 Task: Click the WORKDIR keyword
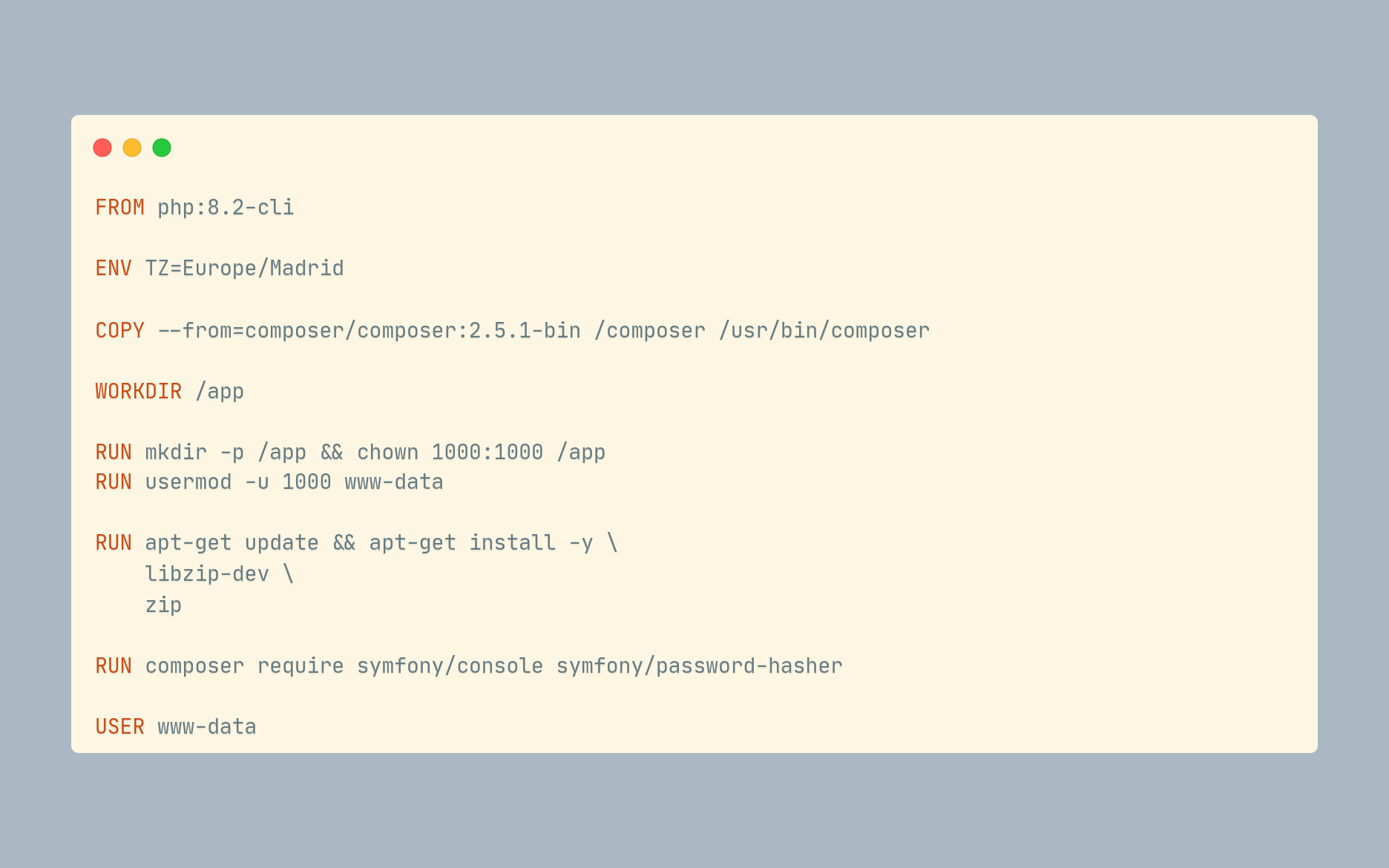138,392
